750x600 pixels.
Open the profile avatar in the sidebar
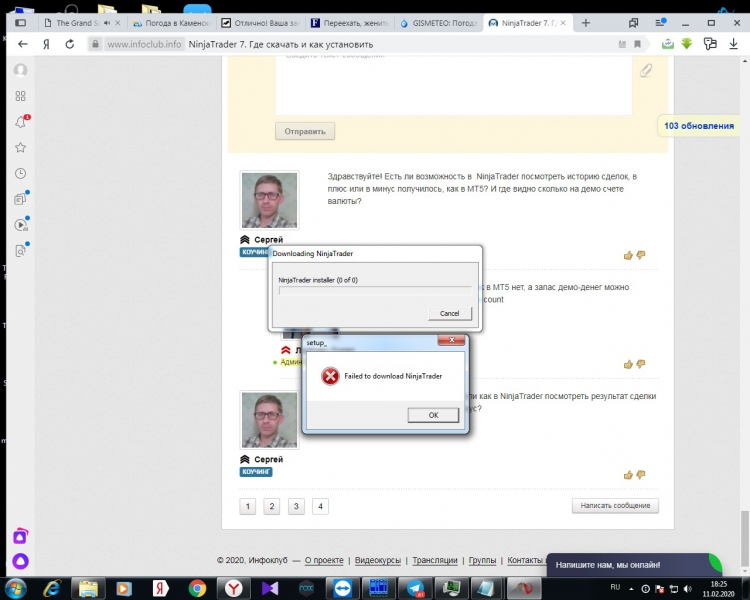click(20, 70)
